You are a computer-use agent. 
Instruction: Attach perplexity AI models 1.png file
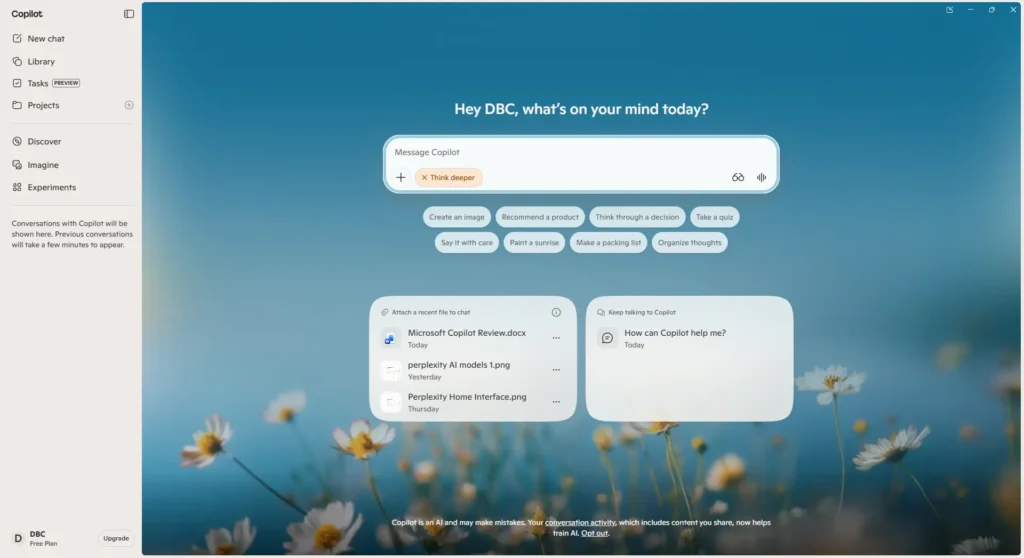click(x=459, y=370)
